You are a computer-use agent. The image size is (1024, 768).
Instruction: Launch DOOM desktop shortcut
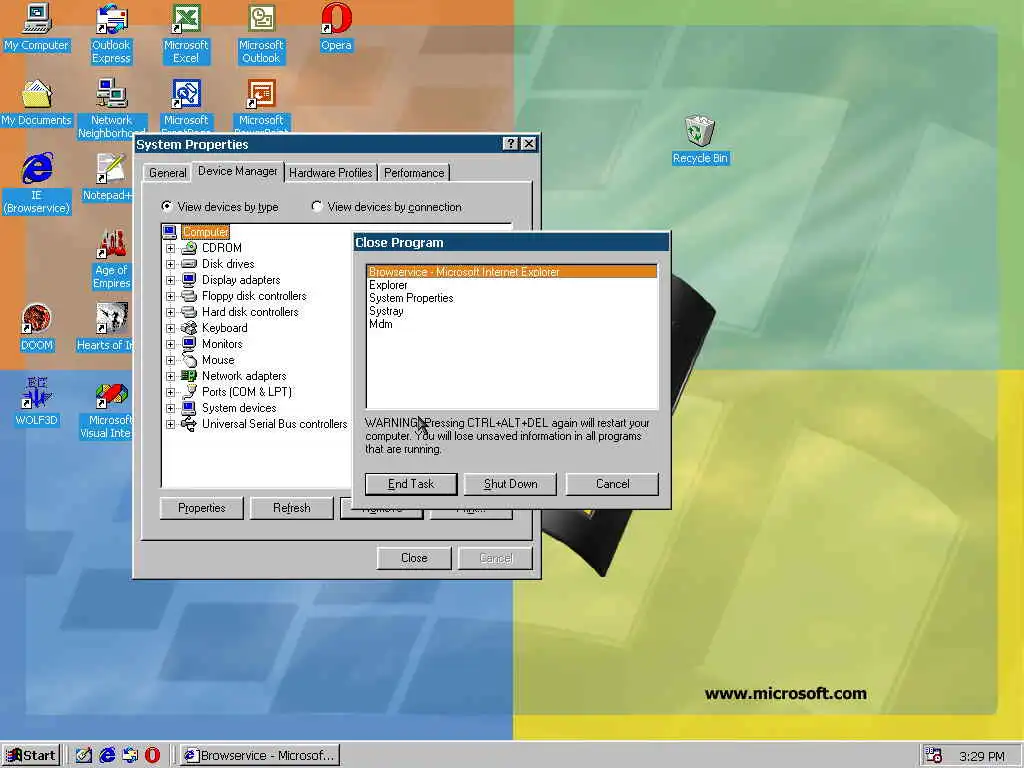(x=37, y=328)
